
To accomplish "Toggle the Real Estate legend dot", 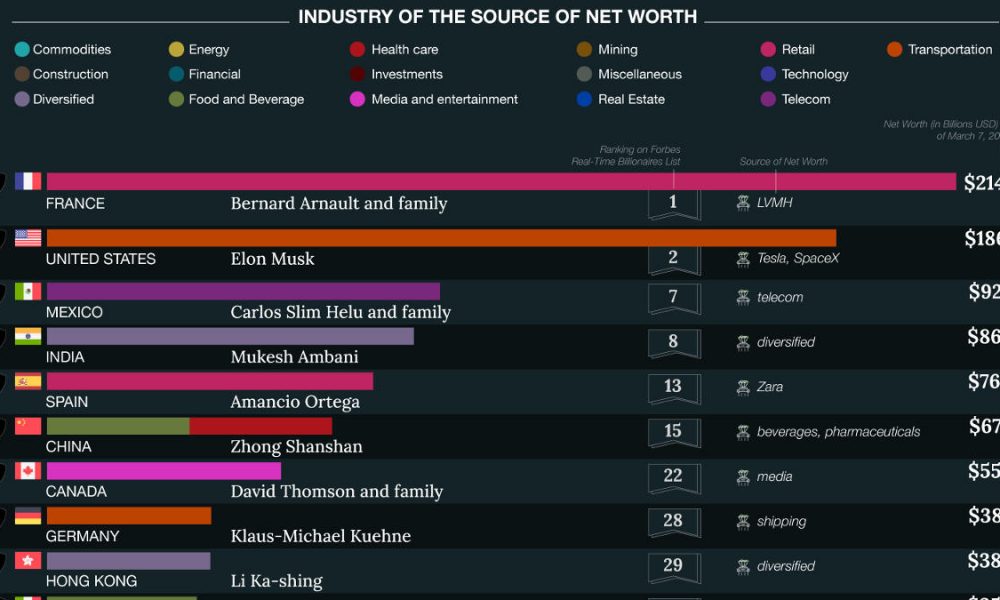I will pos(583,99).
